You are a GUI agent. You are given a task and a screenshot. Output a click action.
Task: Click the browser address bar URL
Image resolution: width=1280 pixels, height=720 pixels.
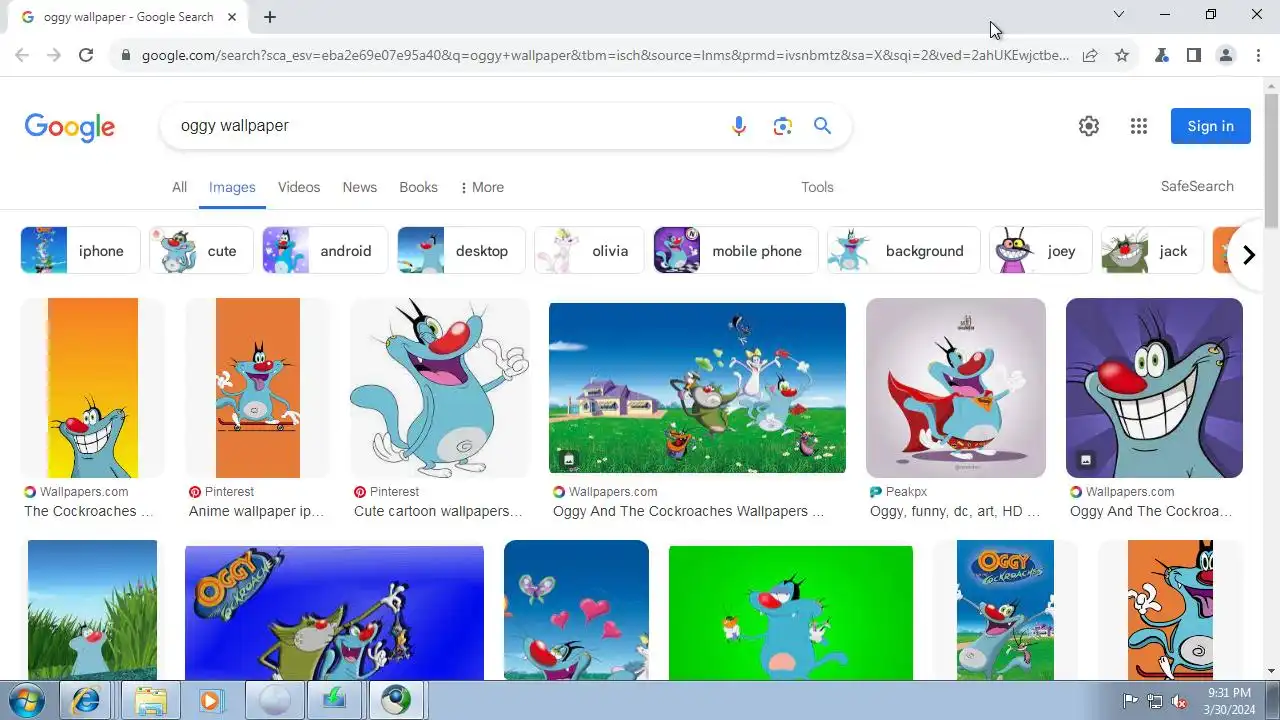click(605, 55)
